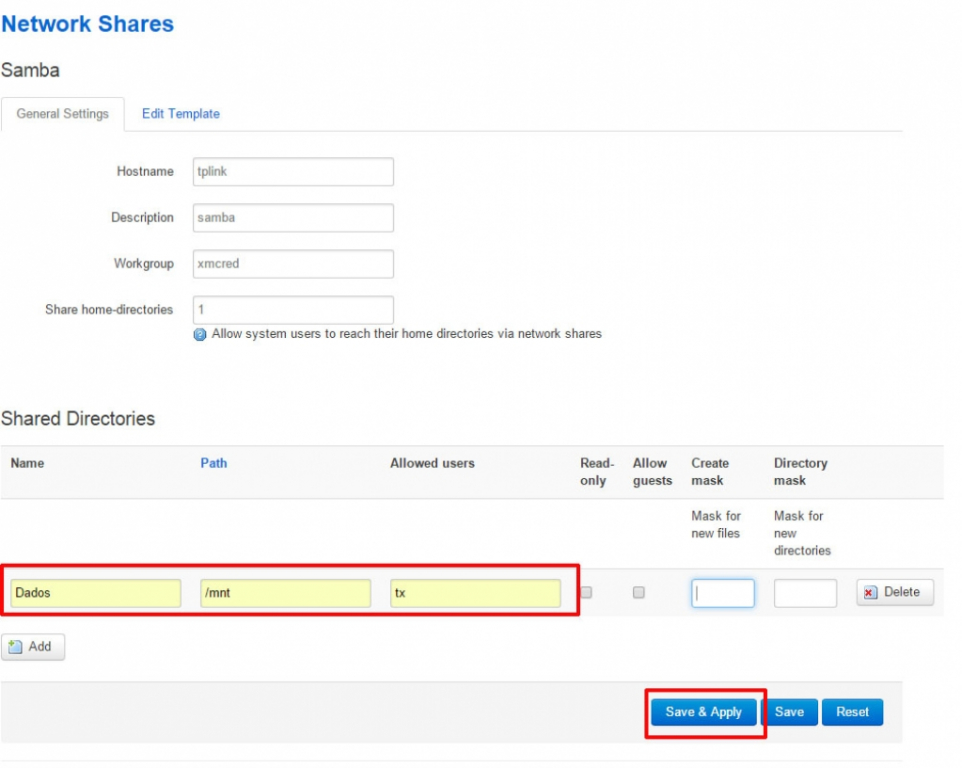This screenshot has height=768, width=962.
Task: Click the red X Delete icon
Action: 869,593
